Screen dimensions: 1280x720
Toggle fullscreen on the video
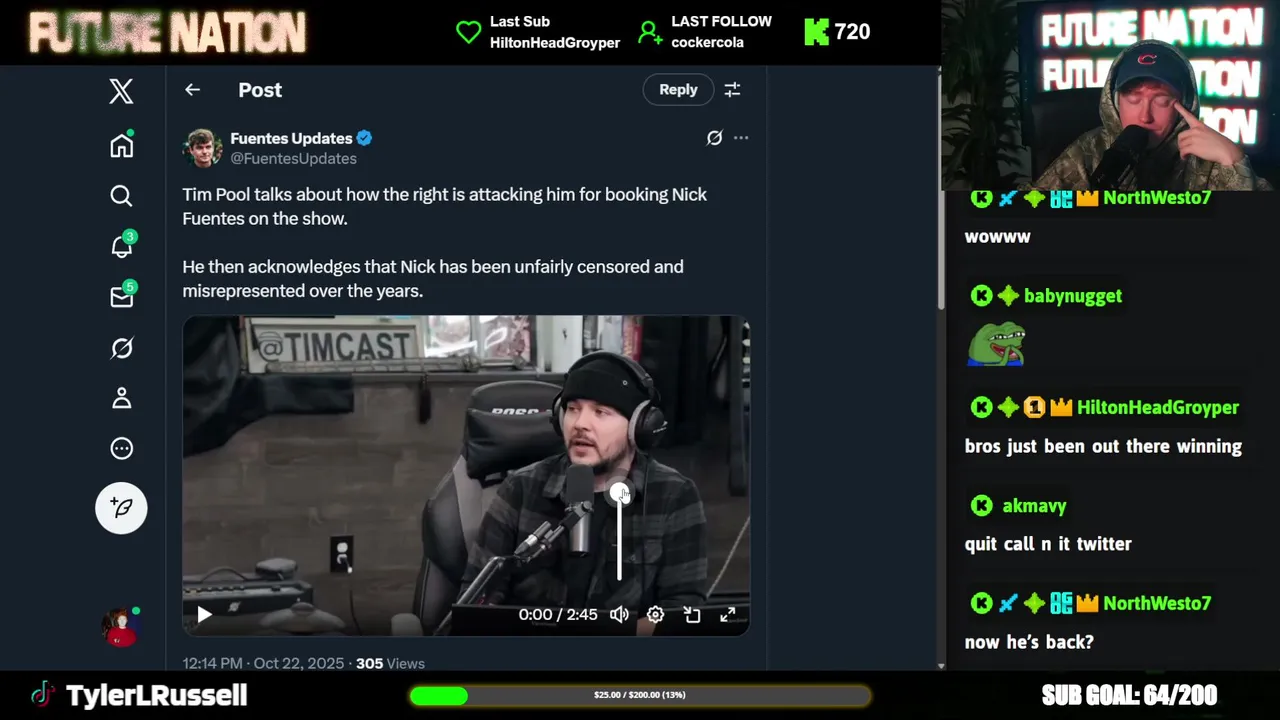click(x=728, y=615)
